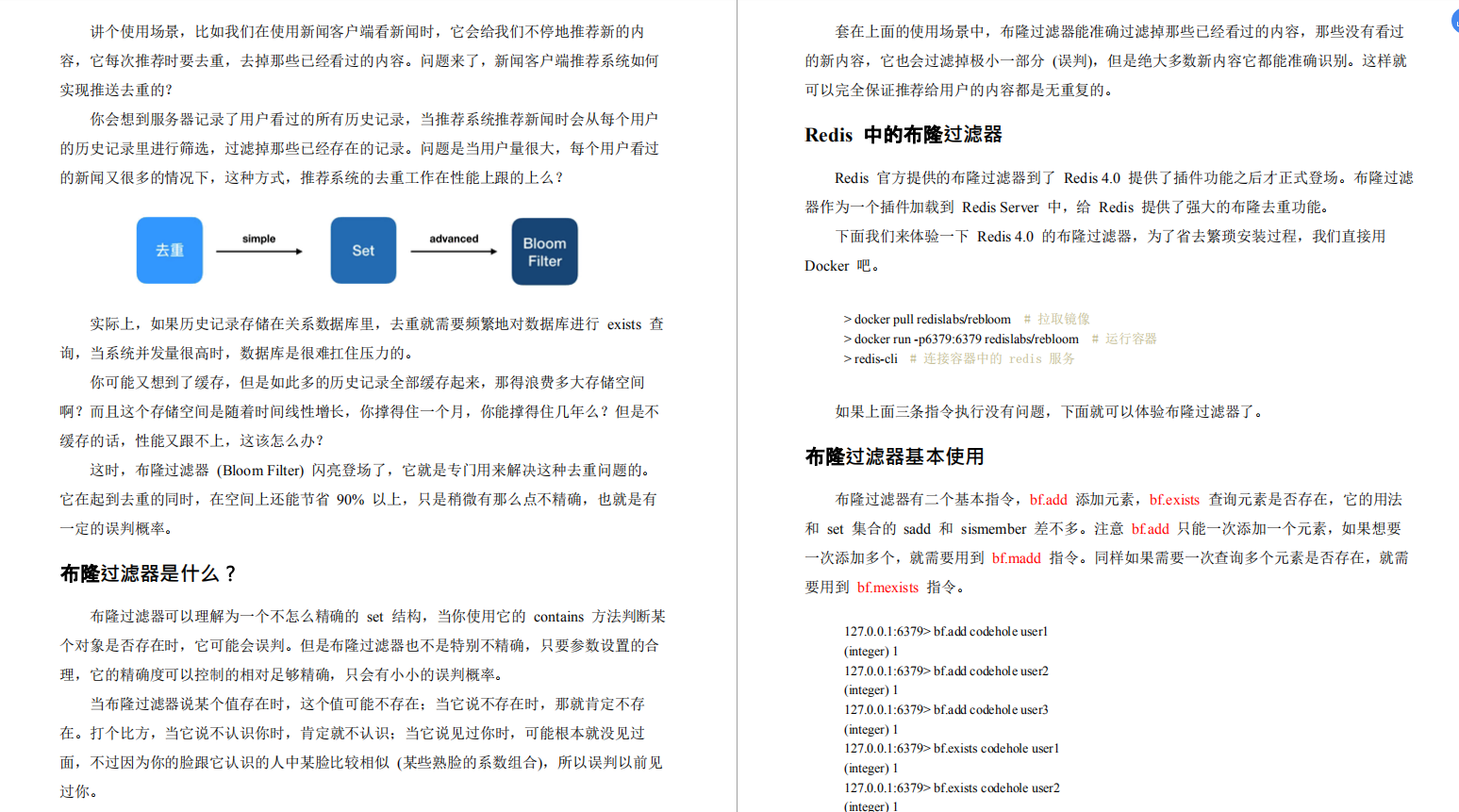Click the red bf.madd command text
The height and width of the screenshot is (812, 1459).
(x=1016, y=558)
